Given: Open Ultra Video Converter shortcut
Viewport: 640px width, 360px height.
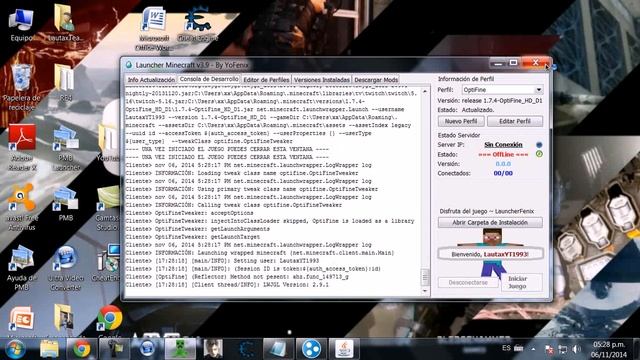Looking at the screenshot, I should (x=66, y=267).
